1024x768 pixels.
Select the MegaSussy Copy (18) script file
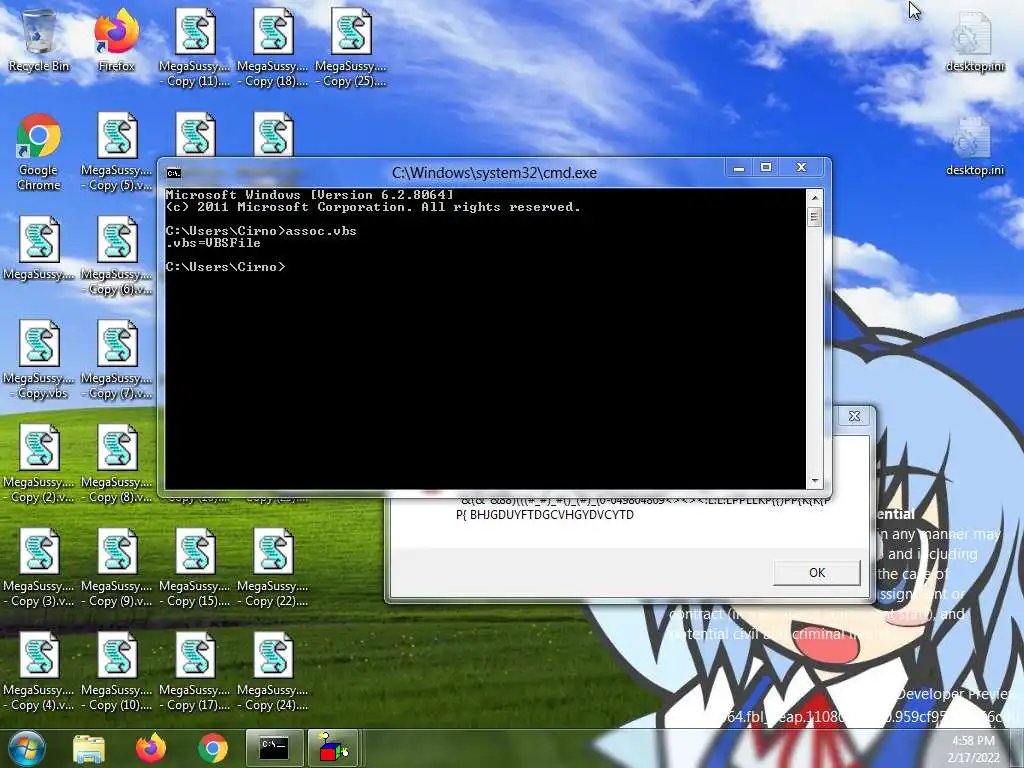[273, 47]
